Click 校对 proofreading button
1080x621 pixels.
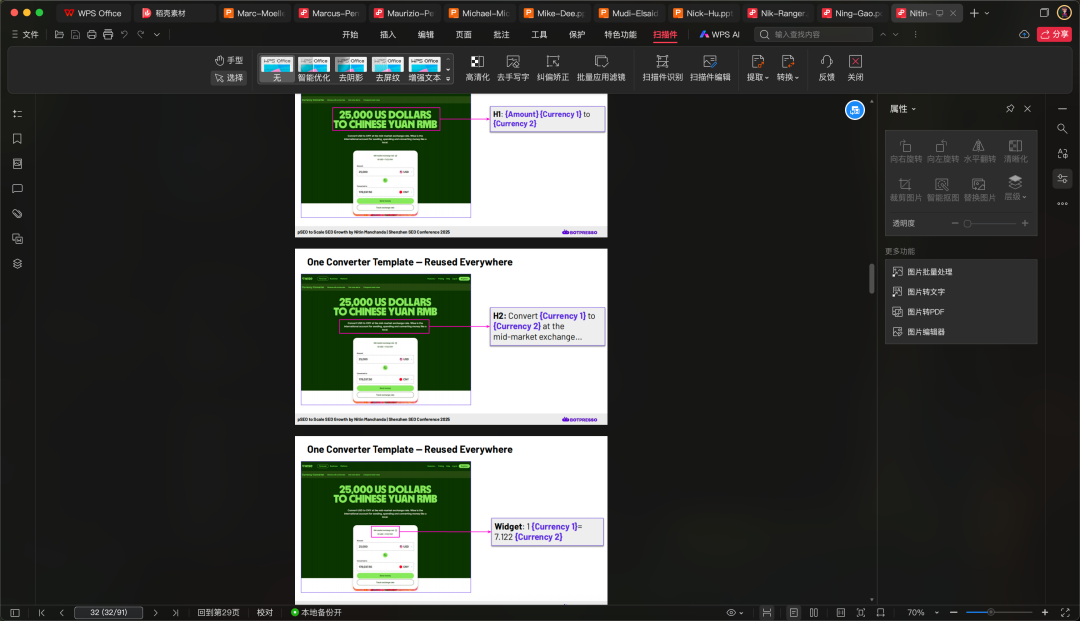[264, 612]
